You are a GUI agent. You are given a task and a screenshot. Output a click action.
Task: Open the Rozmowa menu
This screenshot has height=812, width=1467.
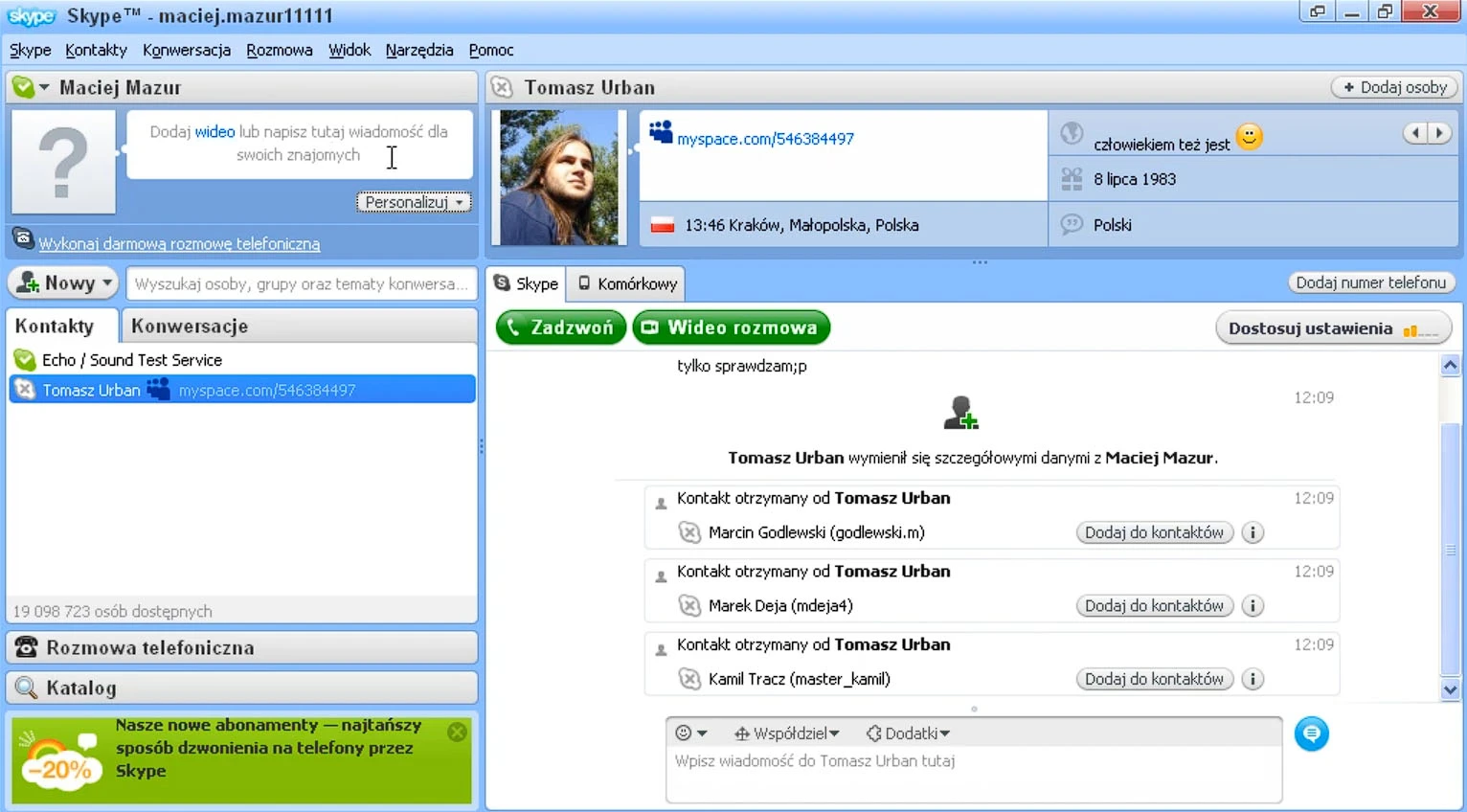[x=280, y=50]
